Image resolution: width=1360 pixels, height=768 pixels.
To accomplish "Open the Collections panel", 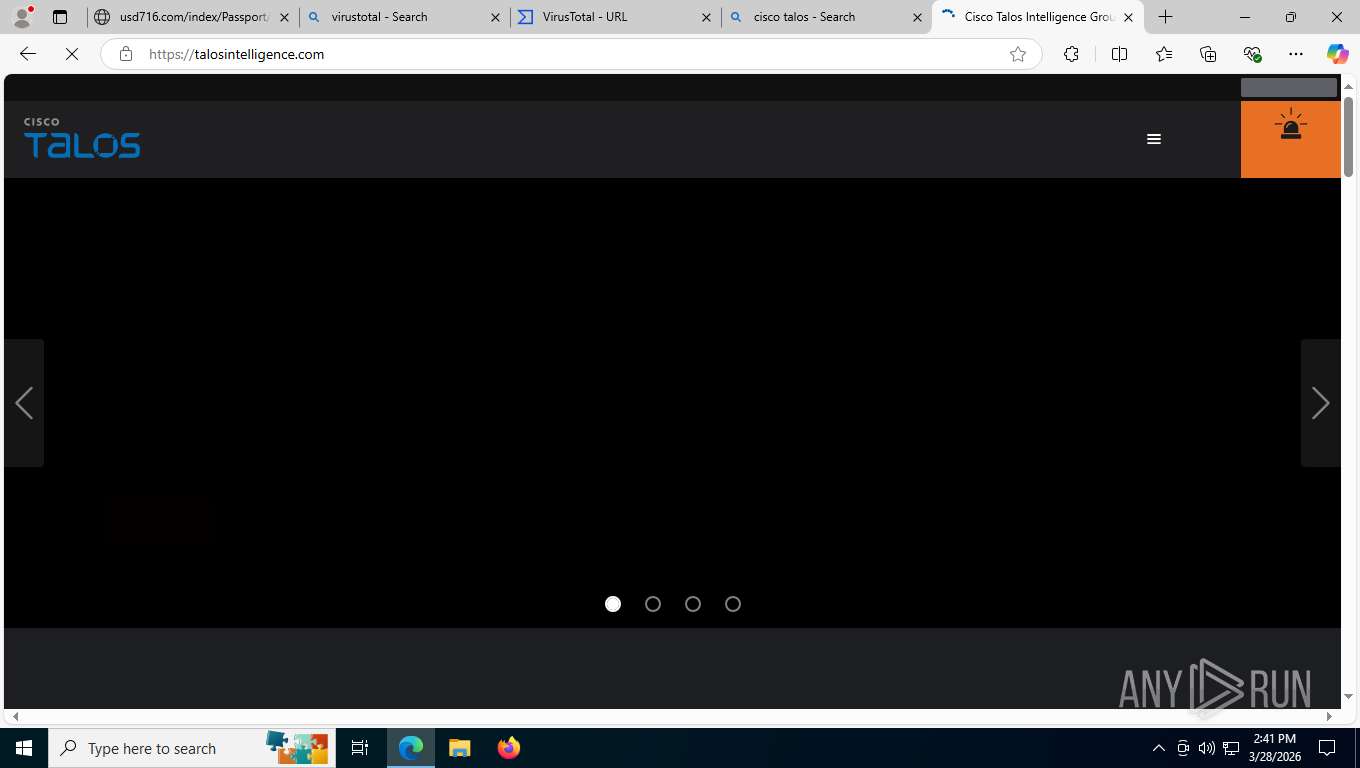I will coord(1208,54).
